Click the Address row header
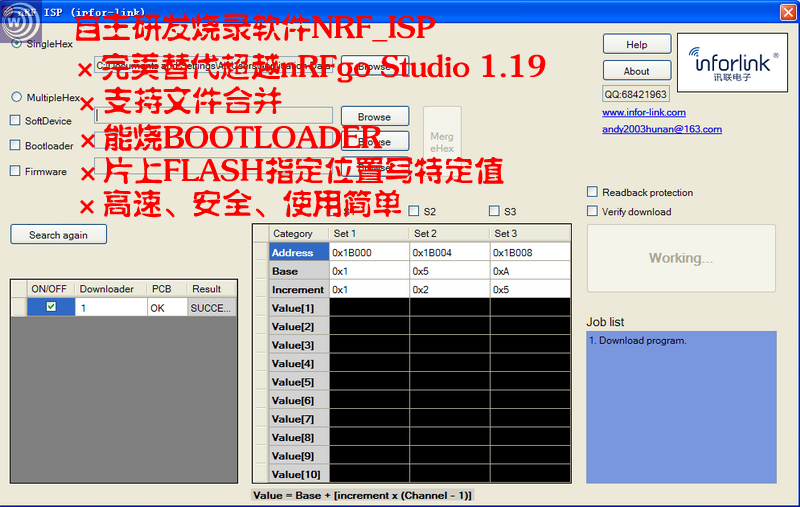This screenshot has width=800, height=507. point(299,252)
